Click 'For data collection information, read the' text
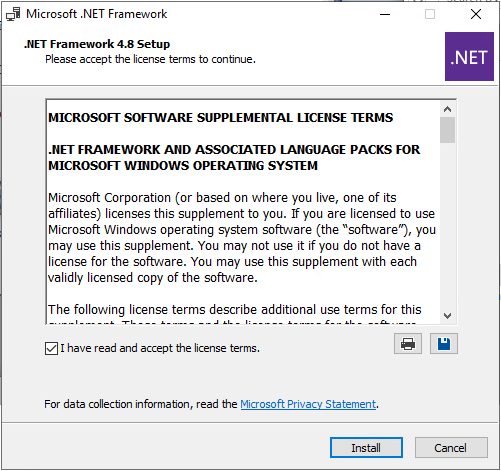The width and height of the screenshot is (501, 471). (141, 404)
